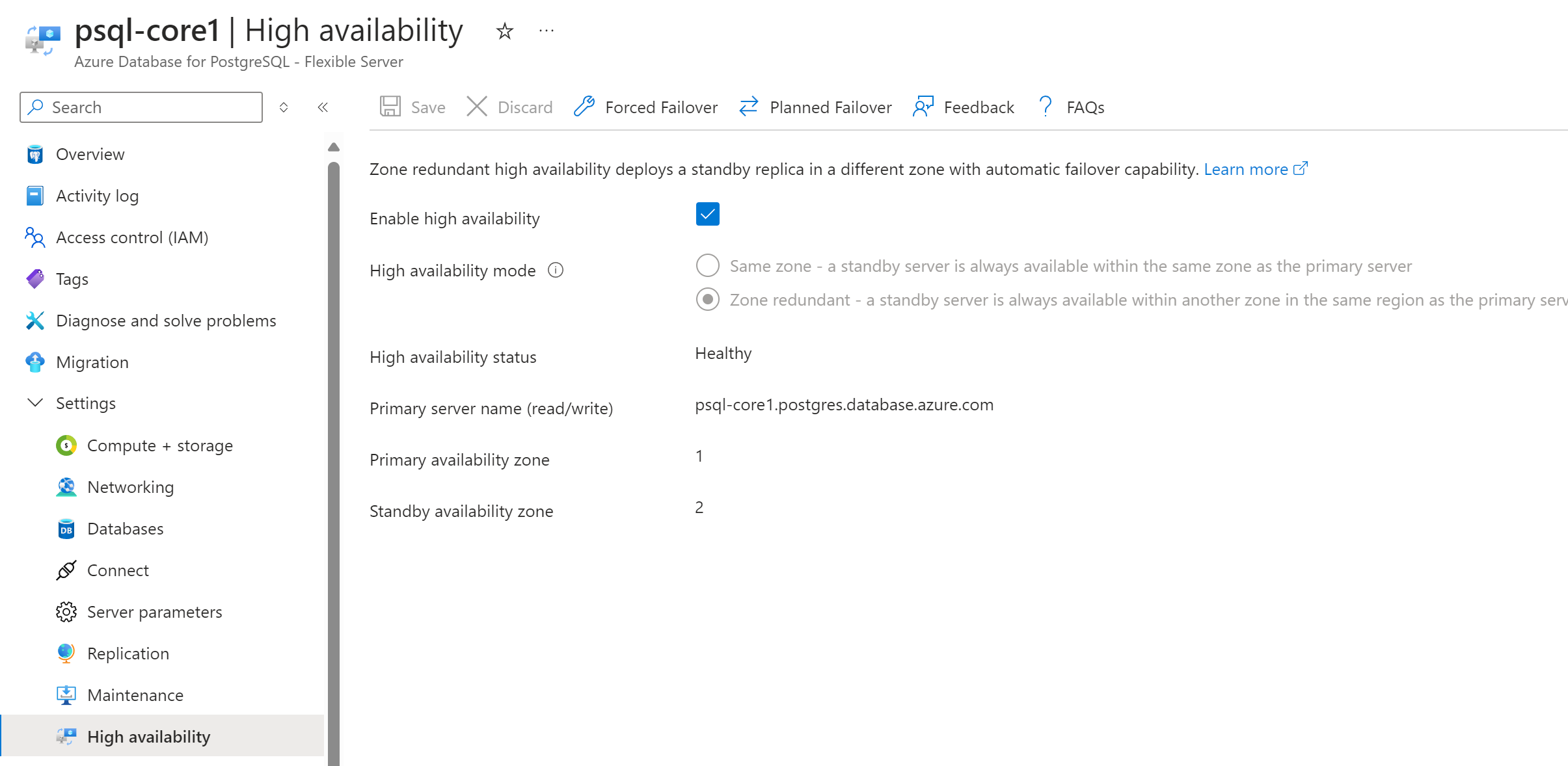Click the sidebar Search input field

[x=141, y=107]
